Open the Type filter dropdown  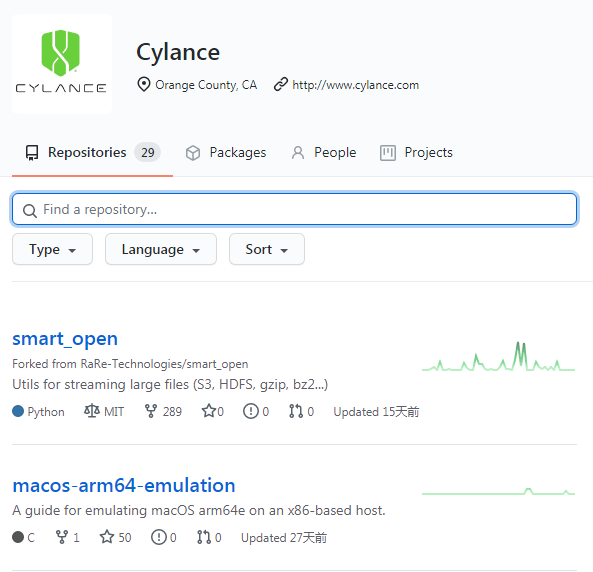(x=53, y=249)
